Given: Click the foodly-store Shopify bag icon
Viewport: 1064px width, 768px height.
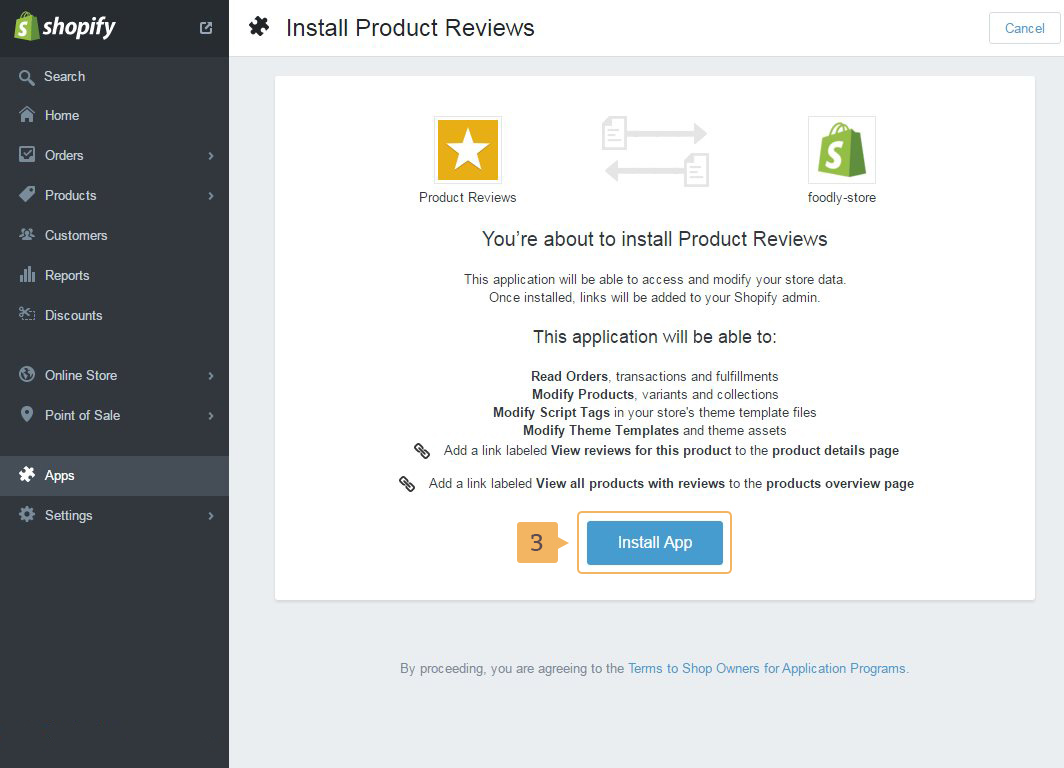Looking at the screenshot, I should point(841,150).
